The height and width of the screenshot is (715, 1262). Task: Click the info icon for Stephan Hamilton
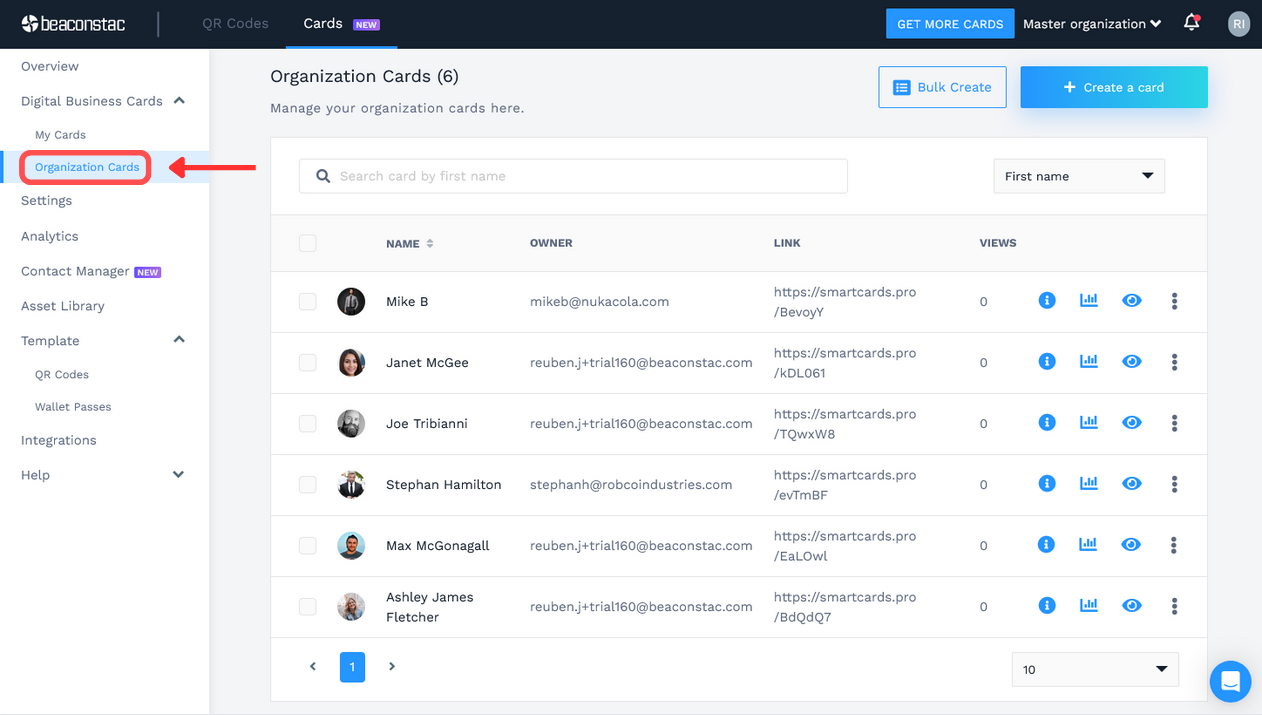click(1047, 484)
